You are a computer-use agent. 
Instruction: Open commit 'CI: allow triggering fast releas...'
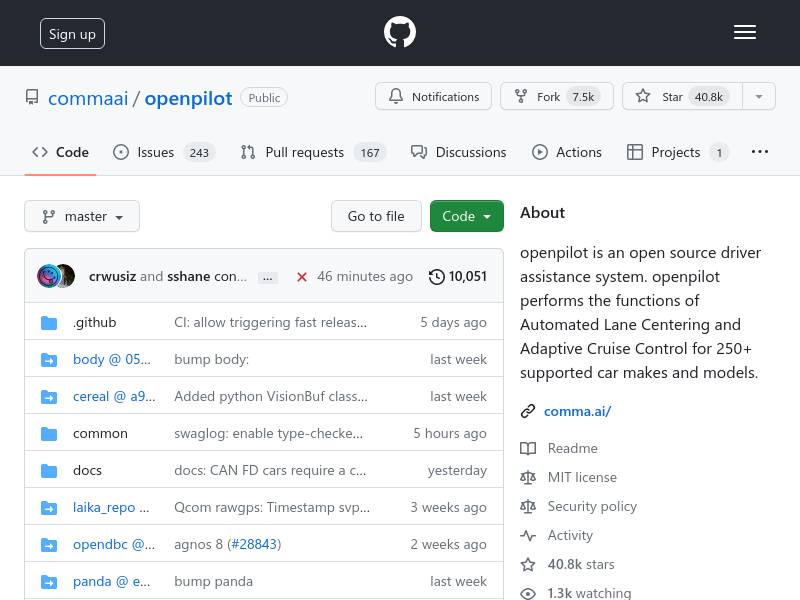270,322
